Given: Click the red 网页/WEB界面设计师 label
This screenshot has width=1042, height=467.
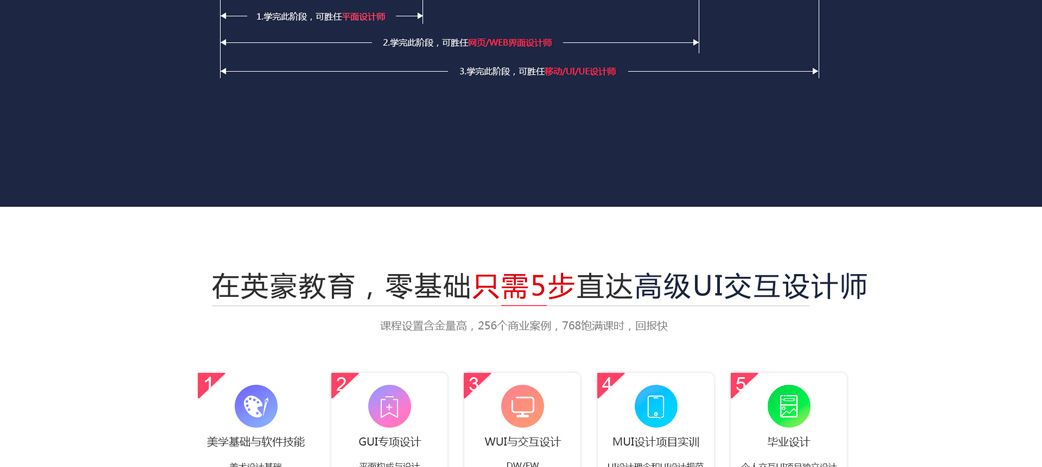Looking at the screenshot, I should pyautogui.click(x=510, y=43).
